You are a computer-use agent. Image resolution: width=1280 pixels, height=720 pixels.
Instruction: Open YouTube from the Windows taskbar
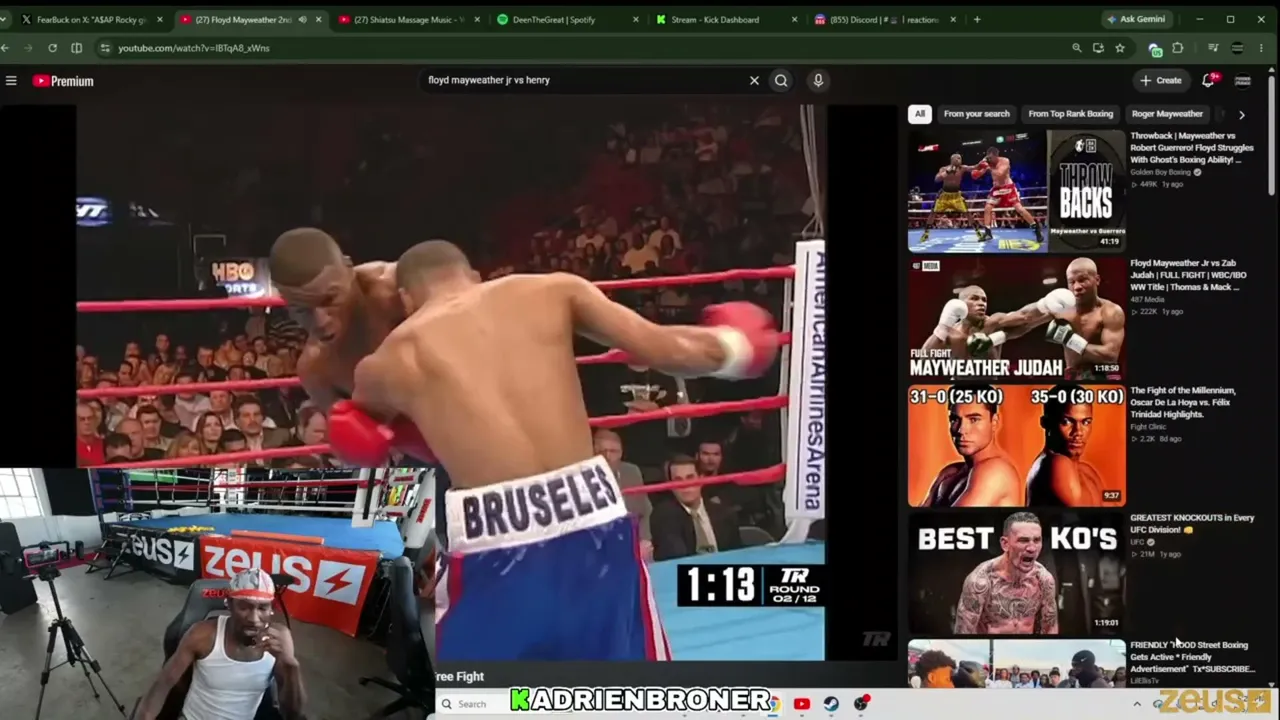point(802,704)
